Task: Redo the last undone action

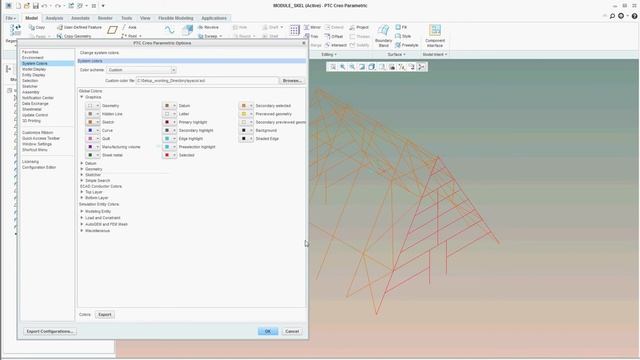Action: 58,6
